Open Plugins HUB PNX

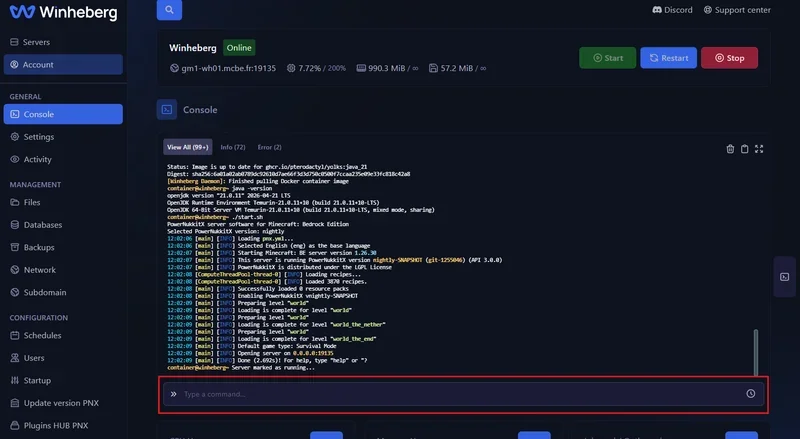coord(63,425)
